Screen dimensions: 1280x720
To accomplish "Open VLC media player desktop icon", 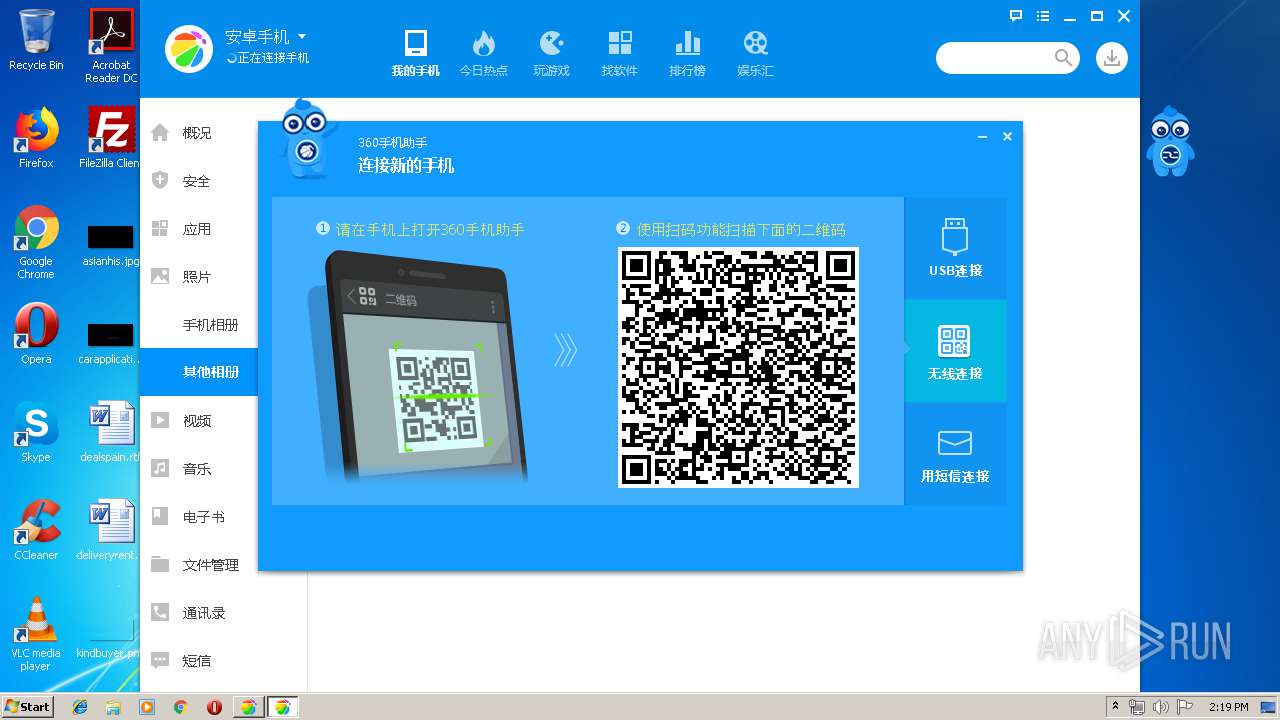I will (x=36, y=634).
